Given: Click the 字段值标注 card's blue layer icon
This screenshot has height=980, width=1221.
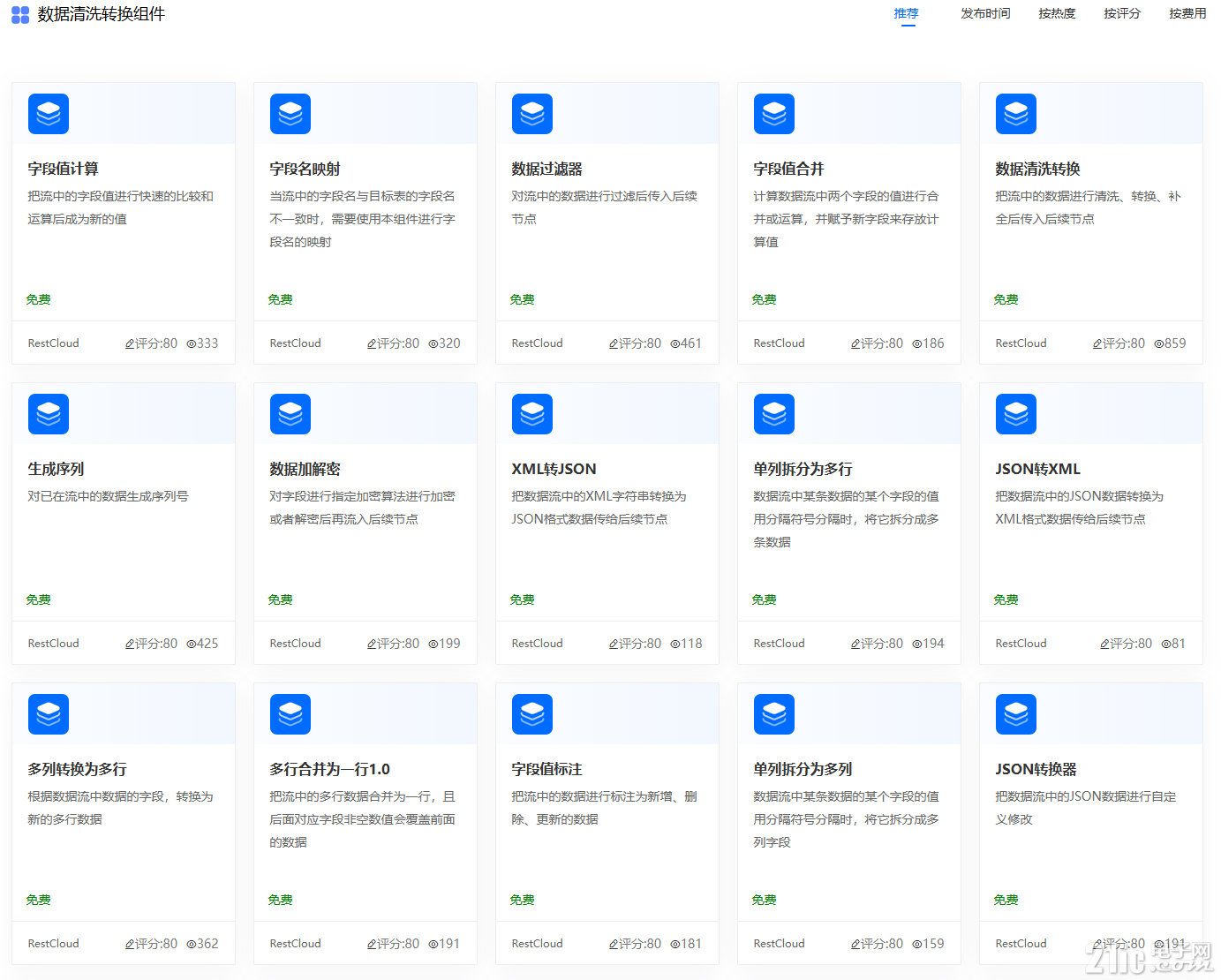Looking at the screenshot, I should point(532,714).
